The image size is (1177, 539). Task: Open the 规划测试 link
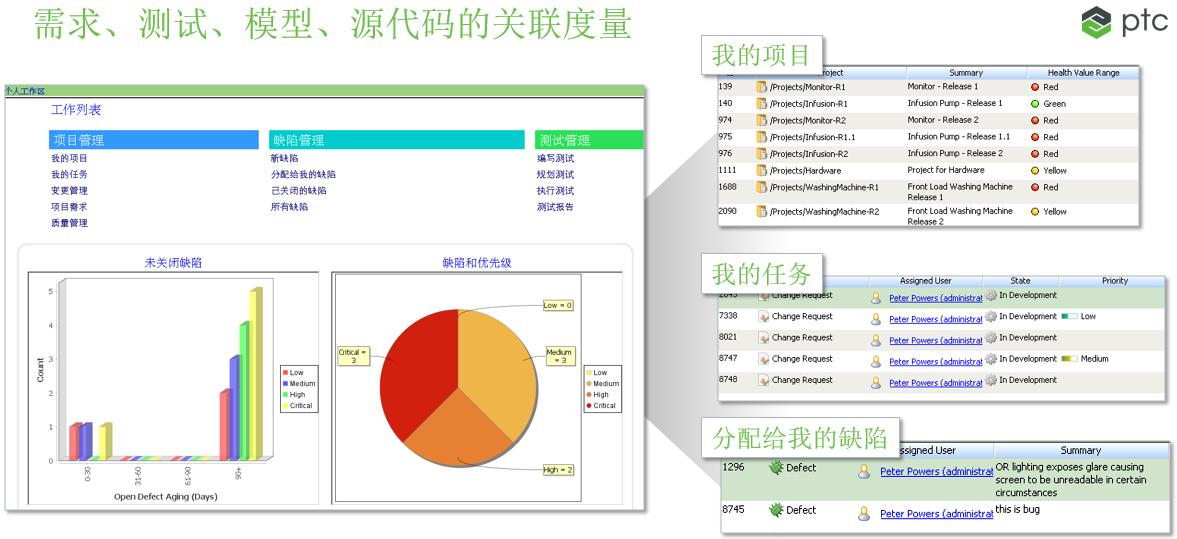pyautogui.click(x=555, y=174)
